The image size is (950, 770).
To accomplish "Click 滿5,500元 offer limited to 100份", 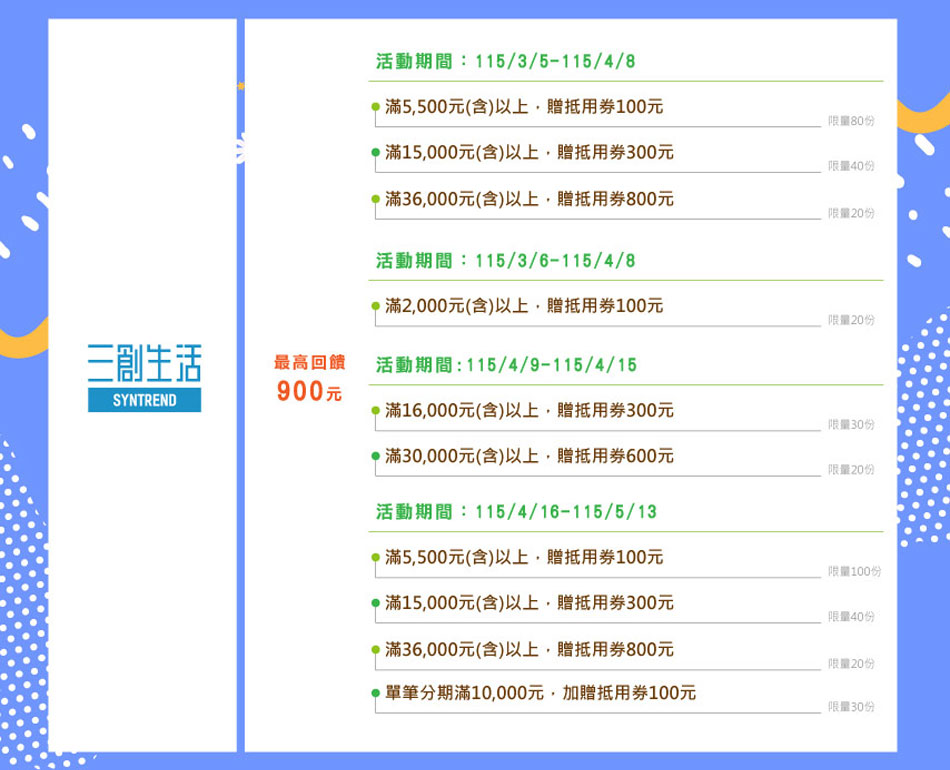I will (x=523, y=556).
